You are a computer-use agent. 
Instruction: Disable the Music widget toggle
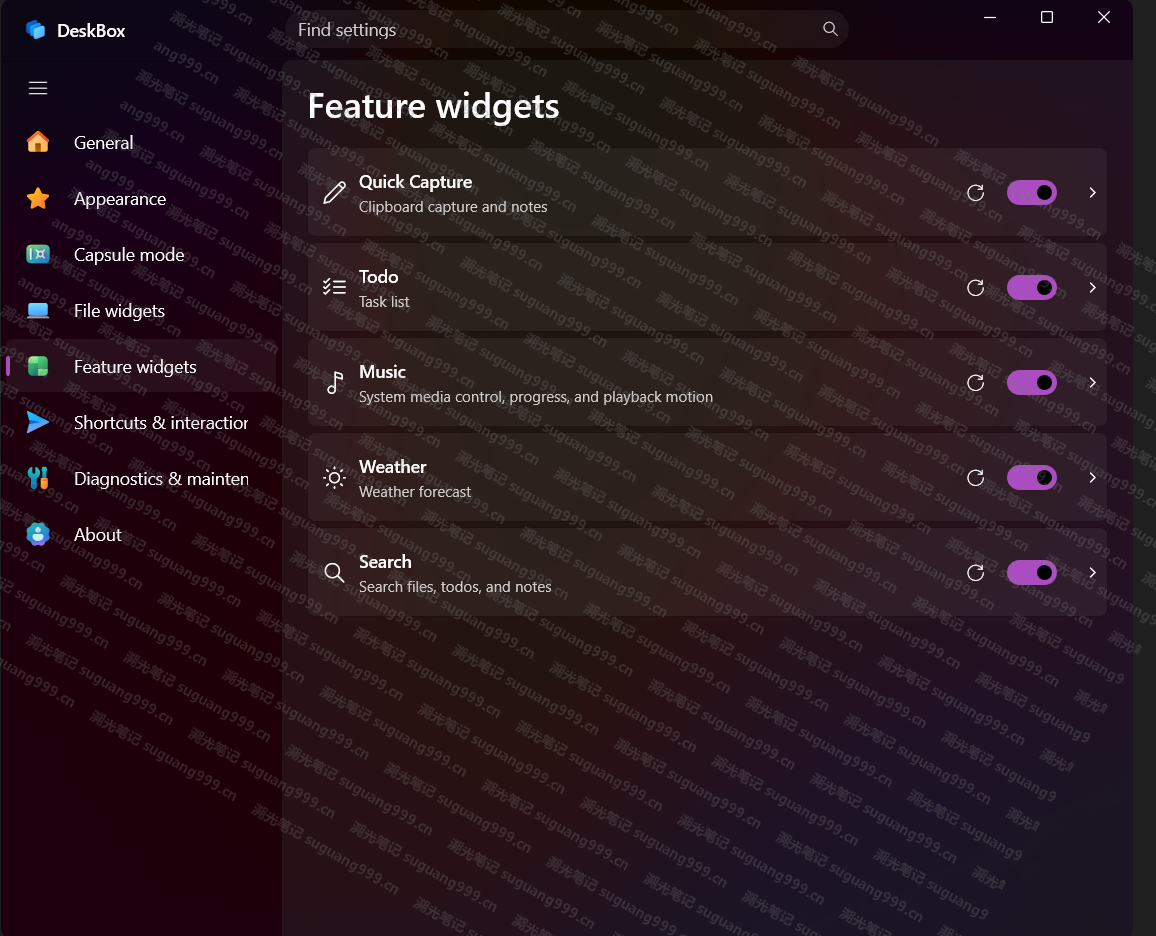[1031, 383]
